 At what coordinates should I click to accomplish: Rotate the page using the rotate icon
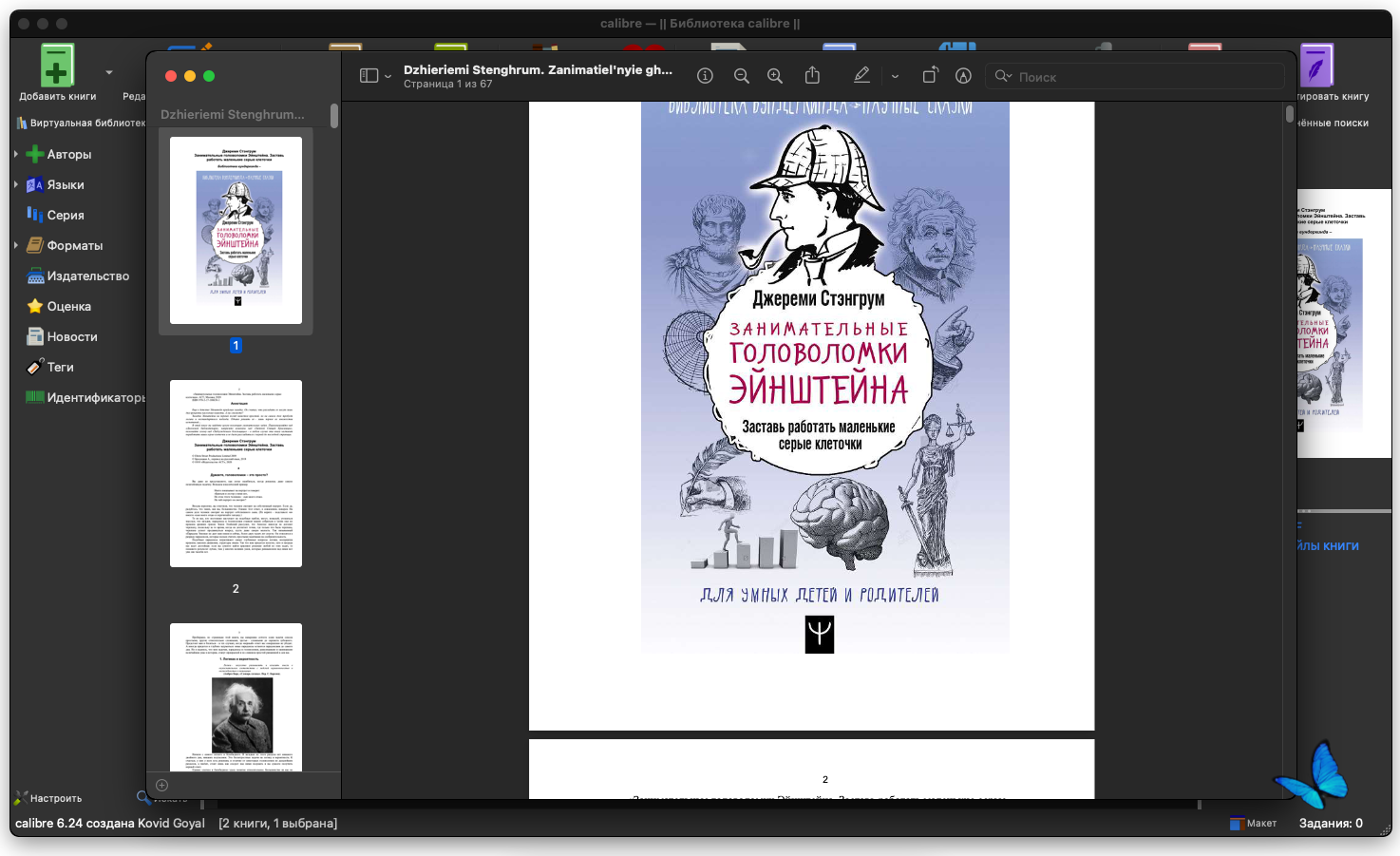(x=930, y=76)
